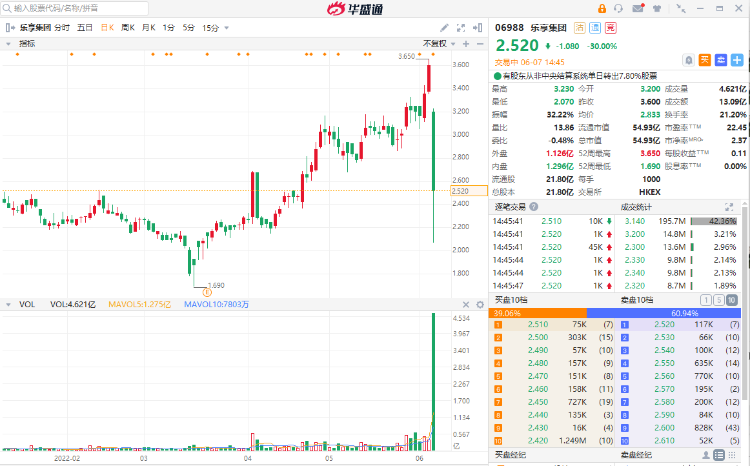750x466 pixels.
Task: Expand the trade statistics panel
Action: pyautogui.click(x=728, y=207)
